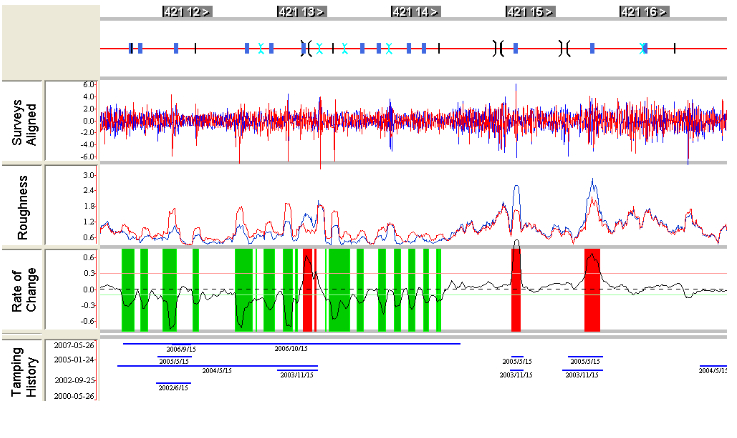Click the blue rectangle marker below 421 15
This screenshot has height=438, width=737.
[516, 48]
